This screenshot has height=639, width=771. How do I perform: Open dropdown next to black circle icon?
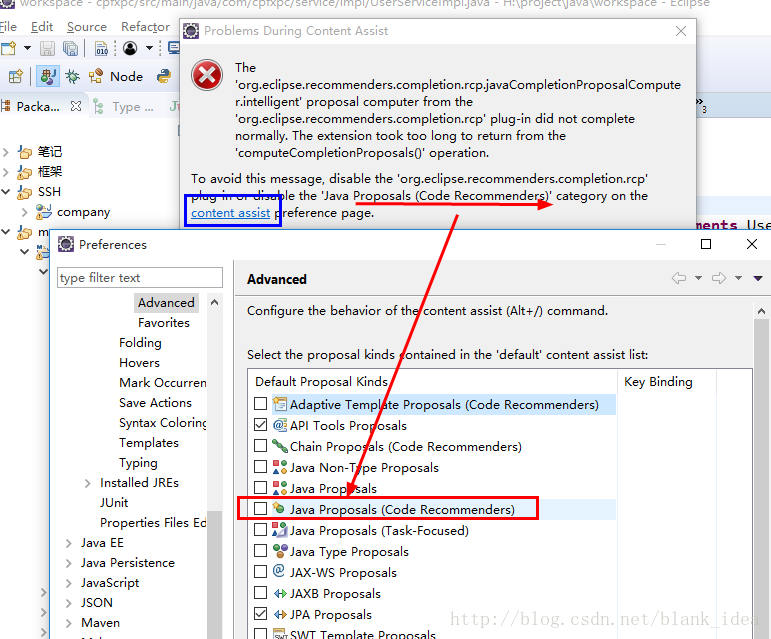149,48
